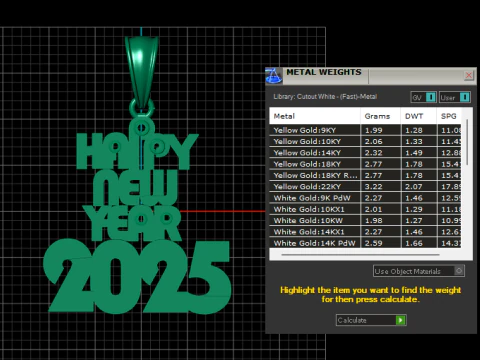Click the 1.99 grams value for 9KY

tap(373, 130)
